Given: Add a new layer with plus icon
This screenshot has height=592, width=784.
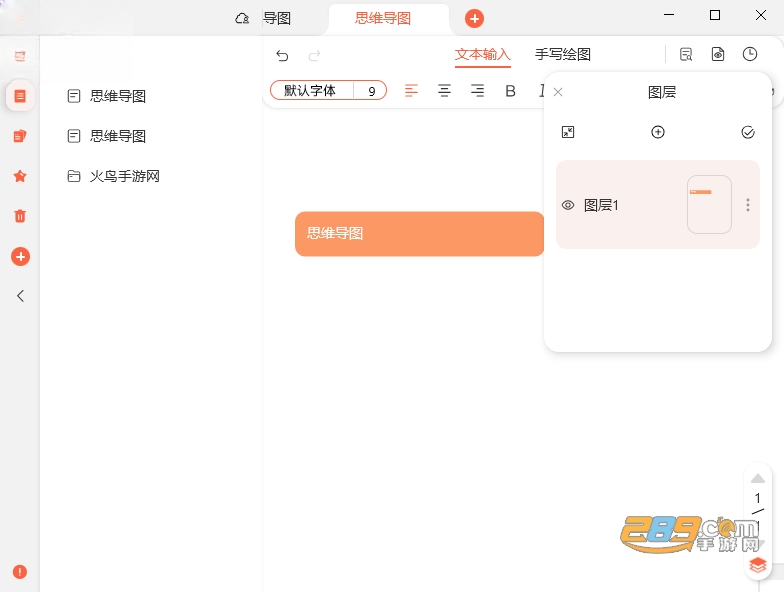Looking at the screenshot, I should [658, 132].
